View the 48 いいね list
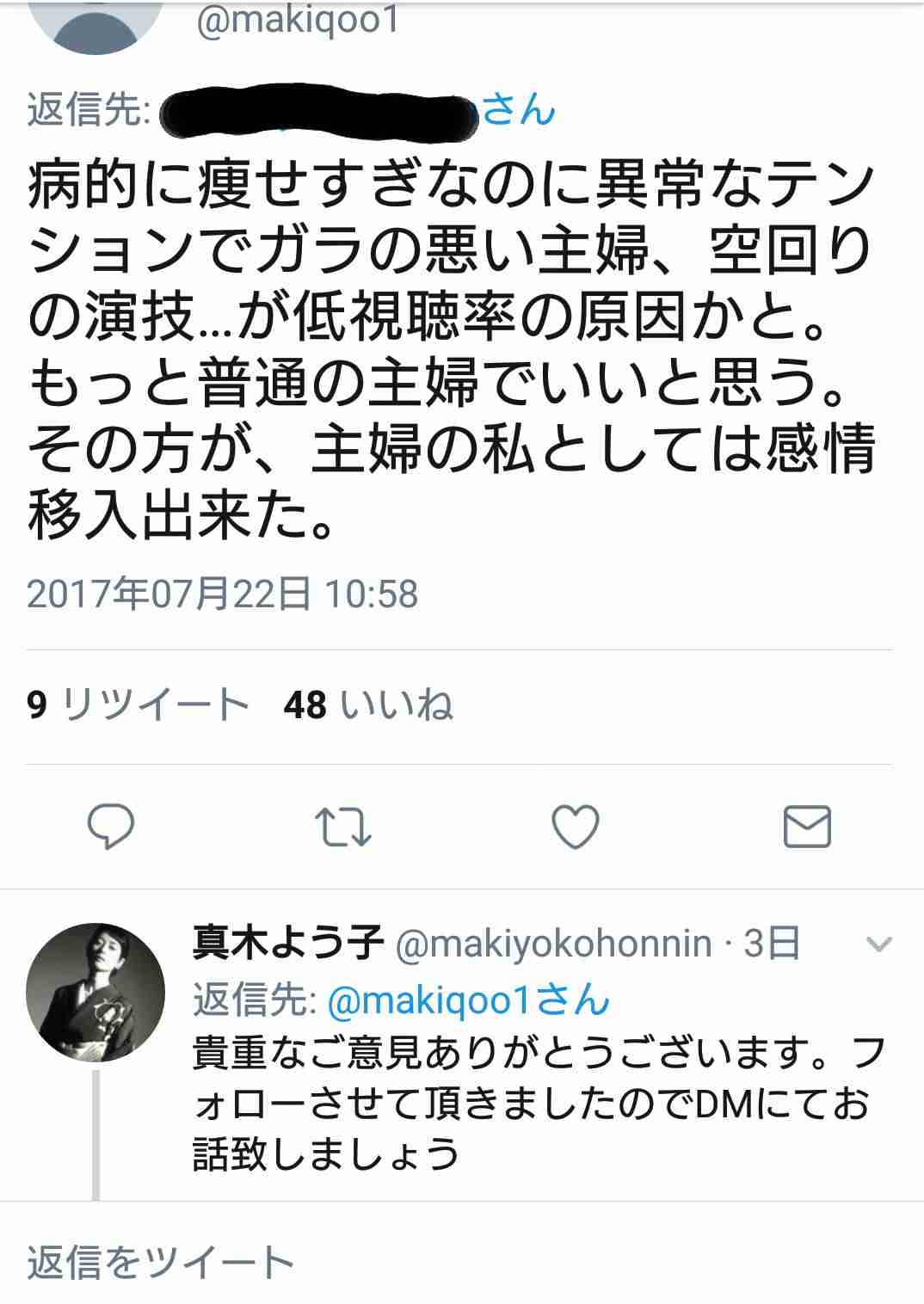924x1304 pixels. point(368,705)
